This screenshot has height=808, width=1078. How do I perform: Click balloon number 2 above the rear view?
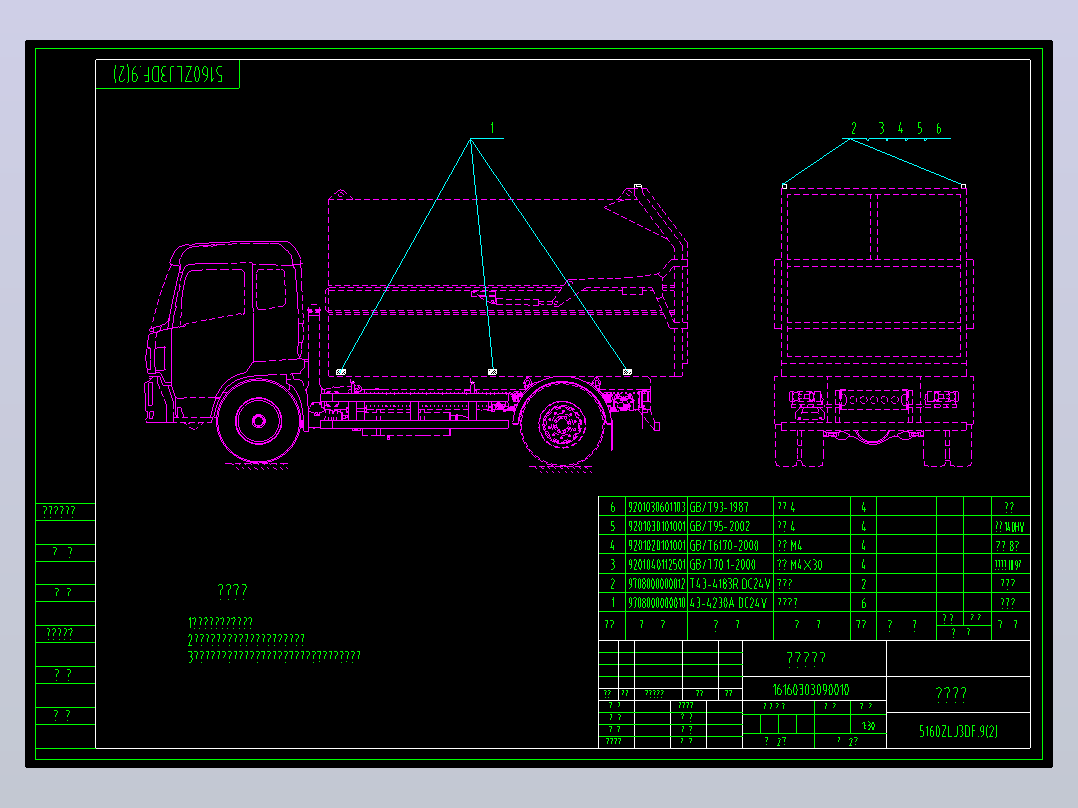click(853, 129)
